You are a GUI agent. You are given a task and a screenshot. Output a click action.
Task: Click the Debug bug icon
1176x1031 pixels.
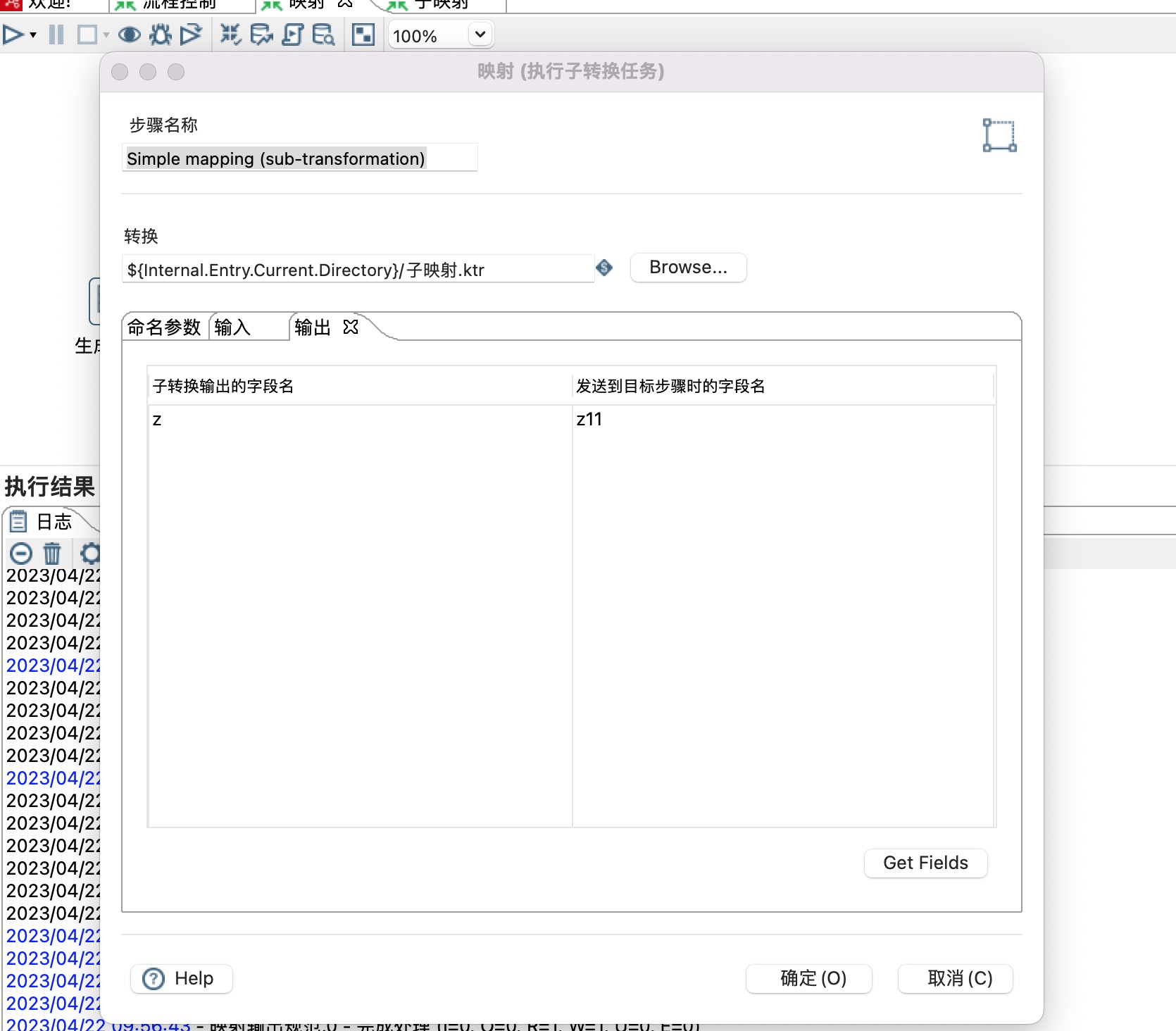tap(161, 35)
